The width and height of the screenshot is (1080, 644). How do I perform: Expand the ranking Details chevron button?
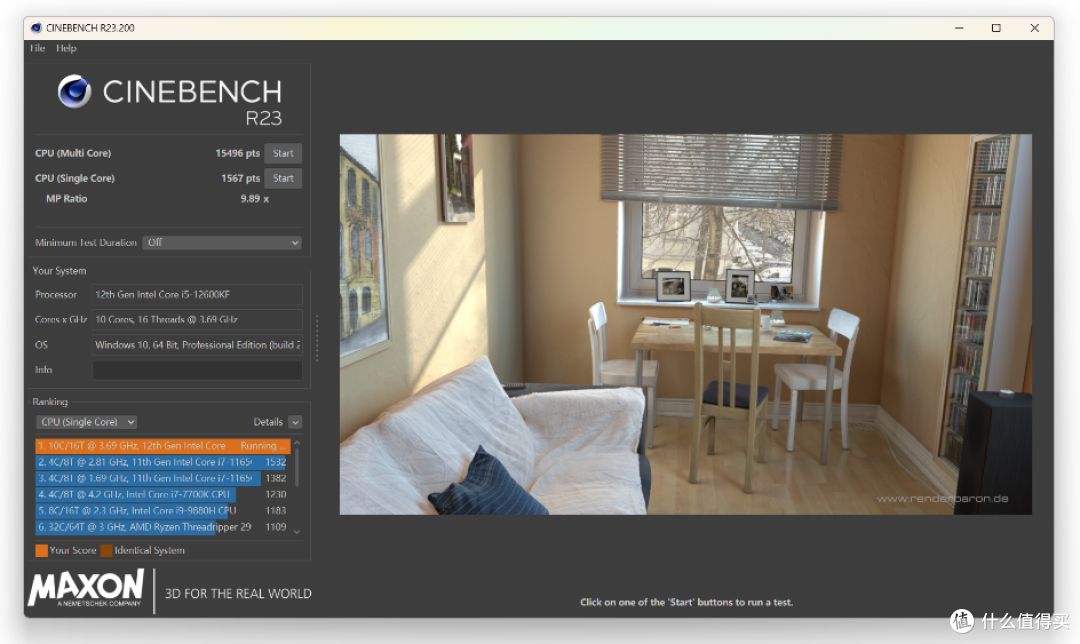(295, 422)
